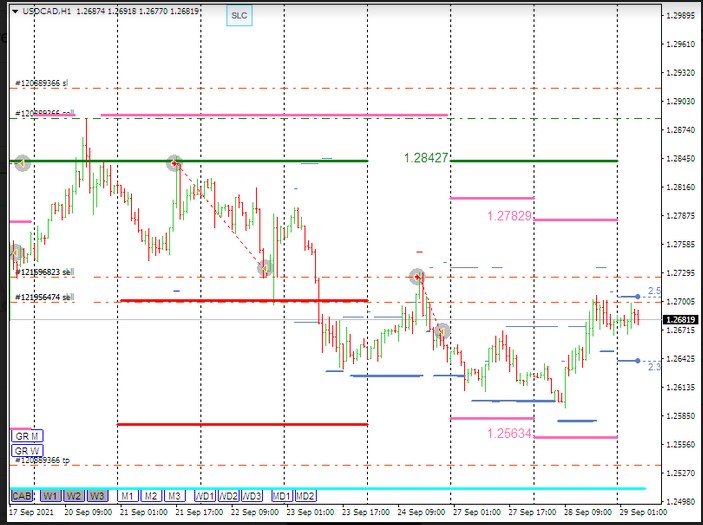Select the gray circle marker at the 22 Sep swing low

tap(264, 268)
